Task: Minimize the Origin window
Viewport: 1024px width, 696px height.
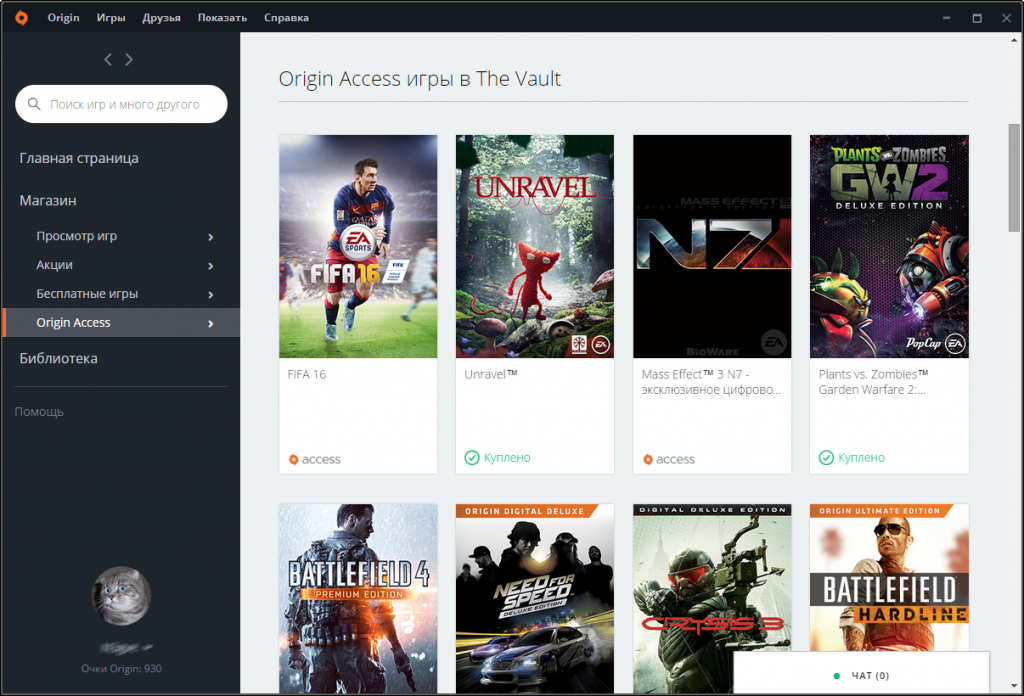Action: 946,18
